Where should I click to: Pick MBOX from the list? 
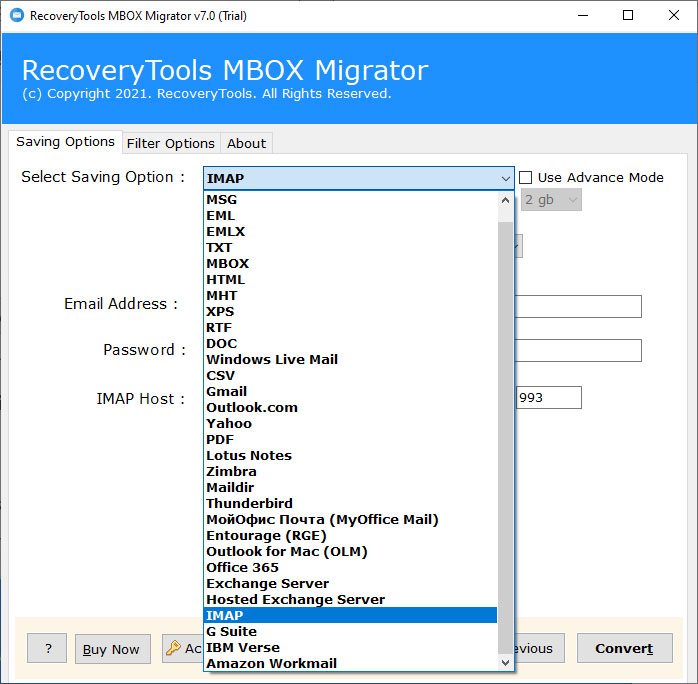(350, 263)
